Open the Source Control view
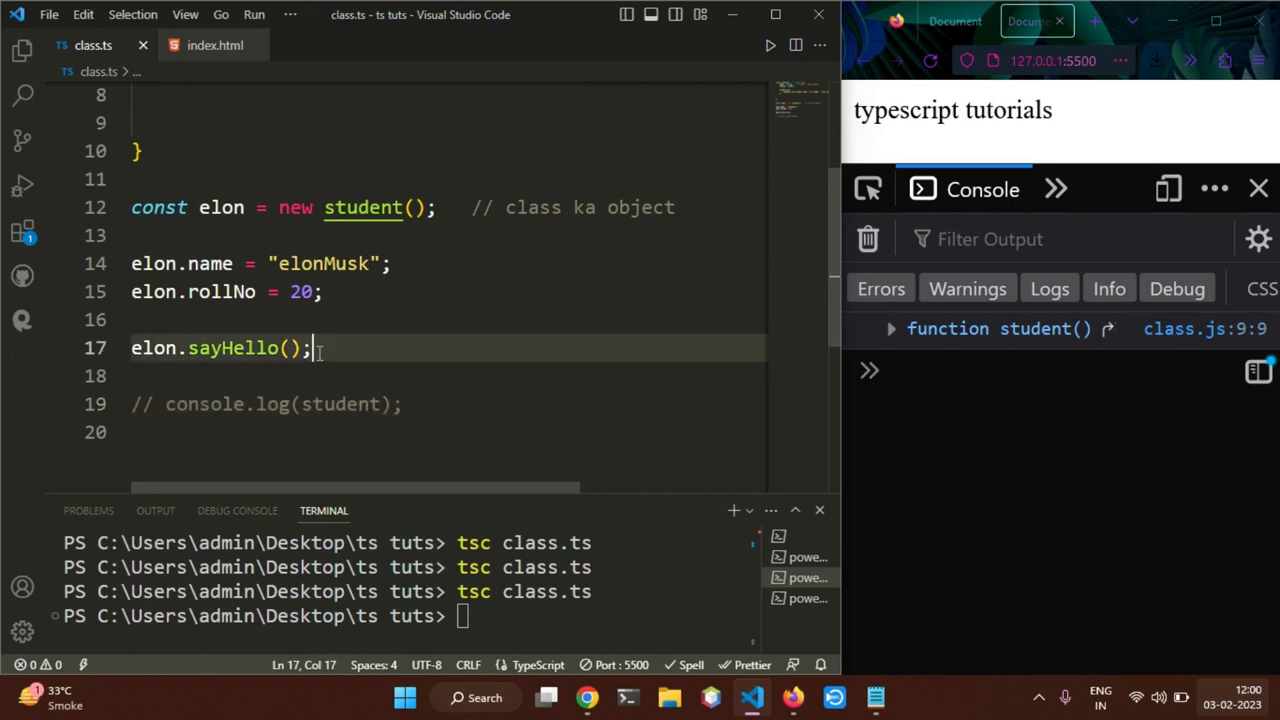Image resolution: width=1280 pixels, height=720 pixels. click(x=22, y=140)
